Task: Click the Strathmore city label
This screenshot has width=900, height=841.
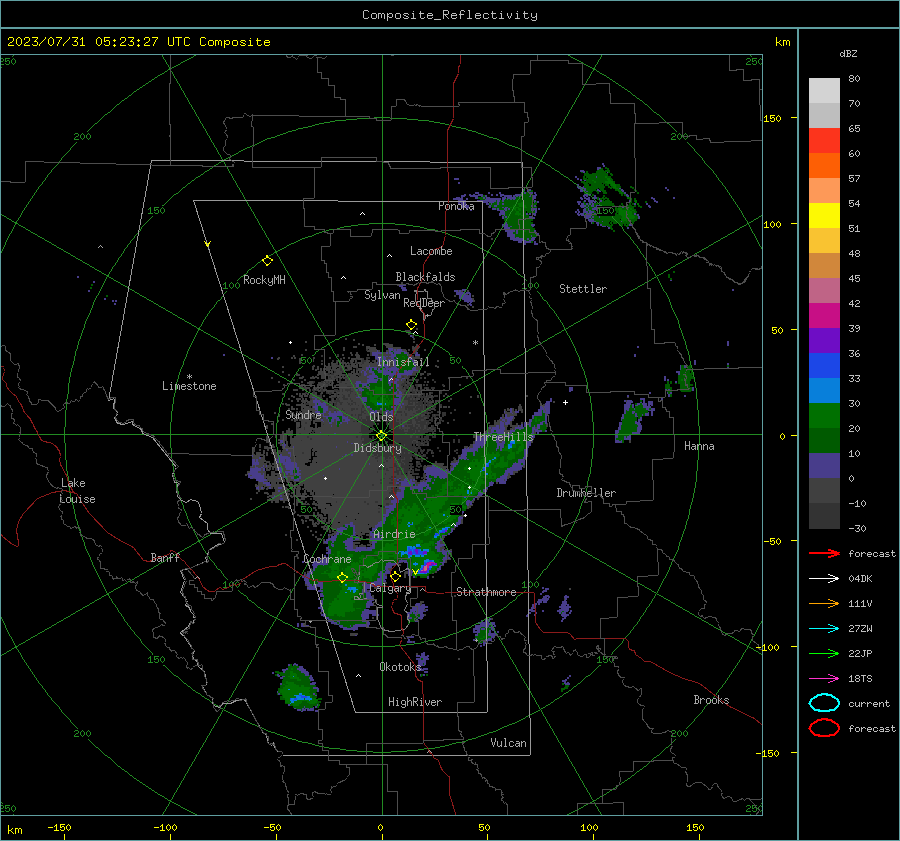Action: click(x=486, y=592)
